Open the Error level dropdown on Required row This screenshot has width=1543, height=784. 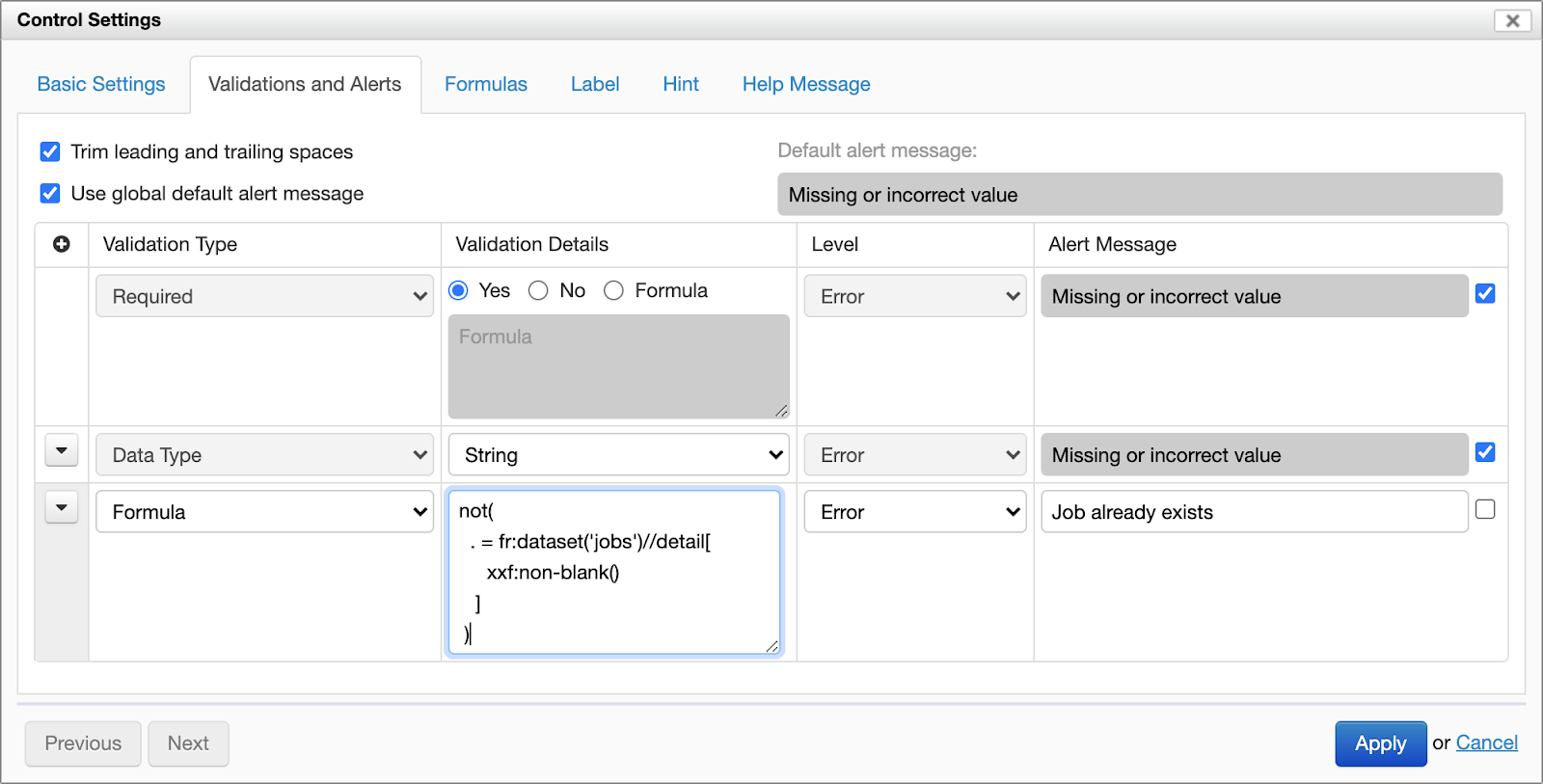pos(915,296)
